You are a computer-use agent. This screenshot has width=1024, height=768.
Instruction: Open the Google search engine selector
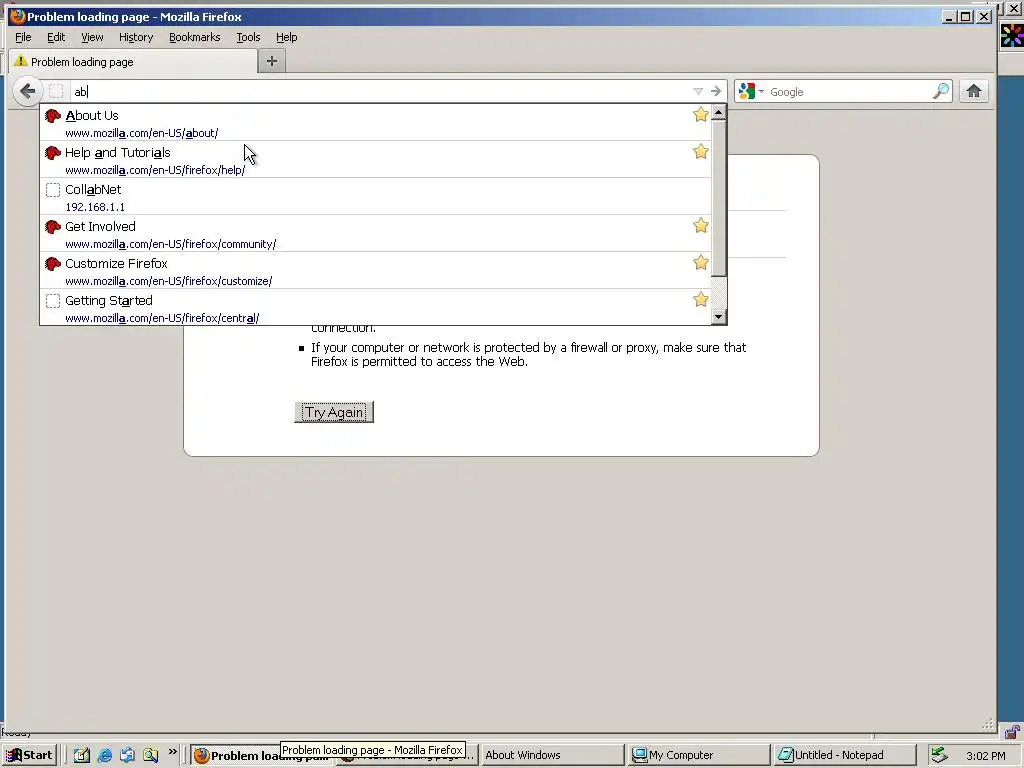point(751,91)
